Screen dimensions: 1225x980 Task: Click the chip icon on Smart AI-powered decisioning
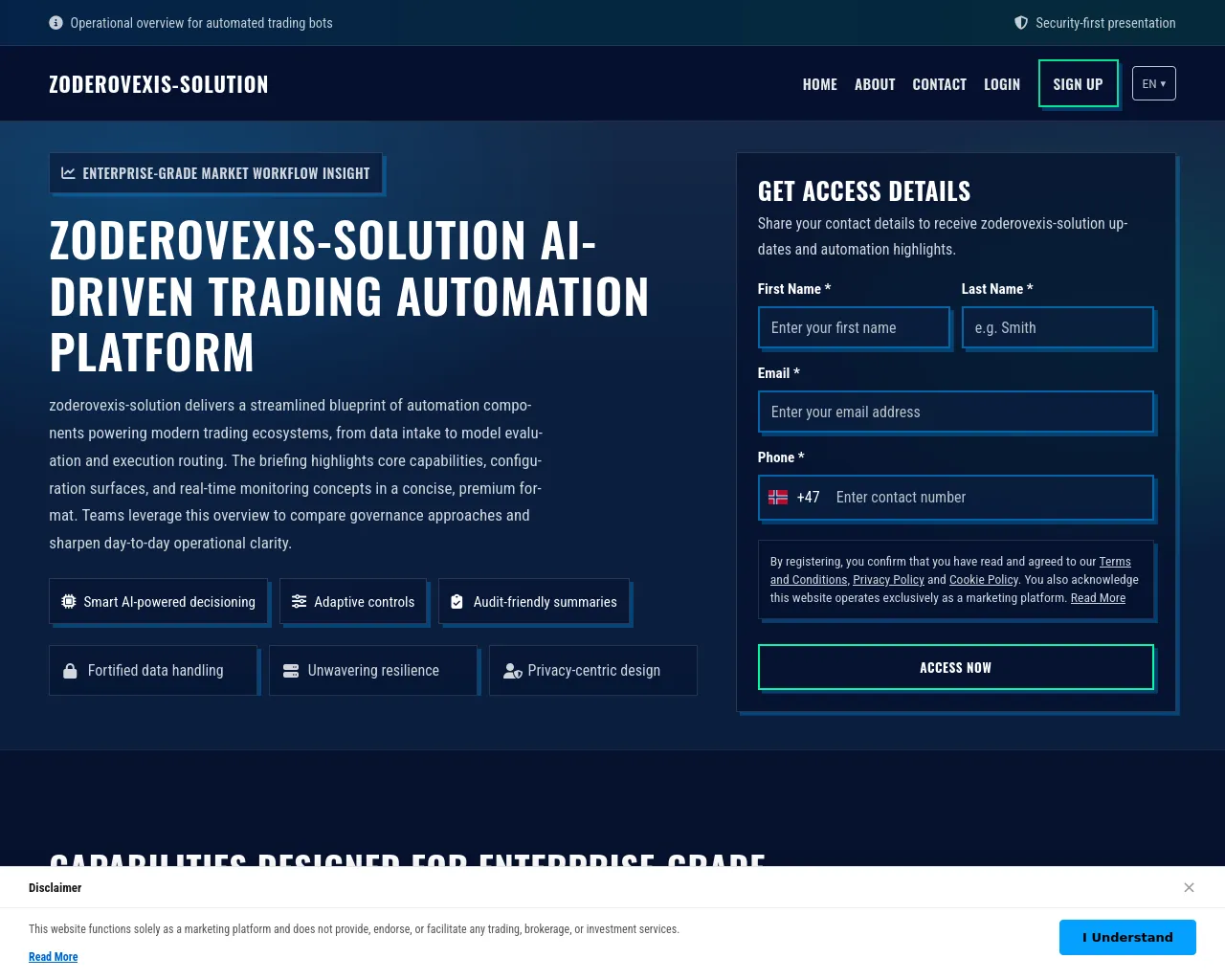point(69,602)
